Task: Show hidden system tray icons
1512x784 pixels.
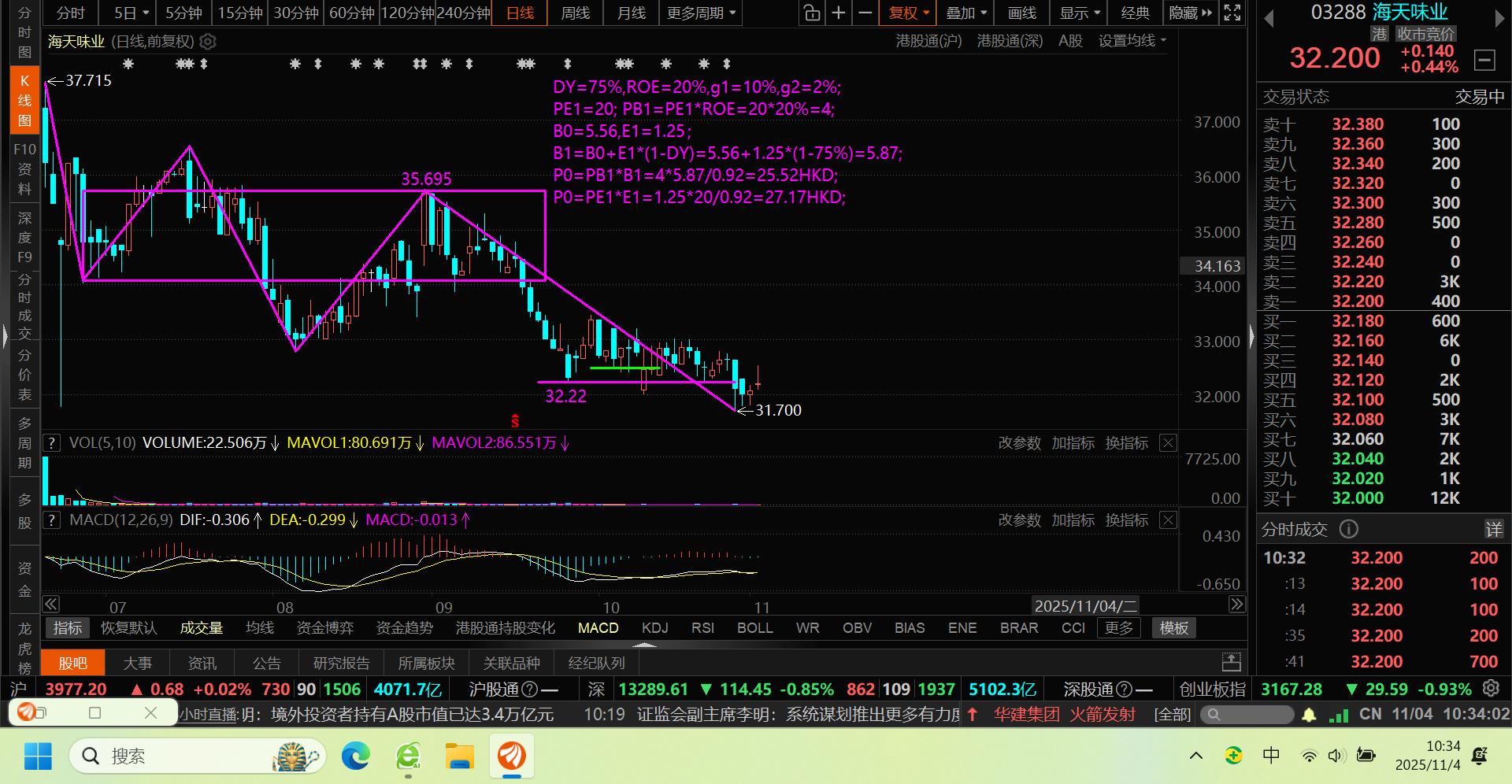Action: point(1196,756)
